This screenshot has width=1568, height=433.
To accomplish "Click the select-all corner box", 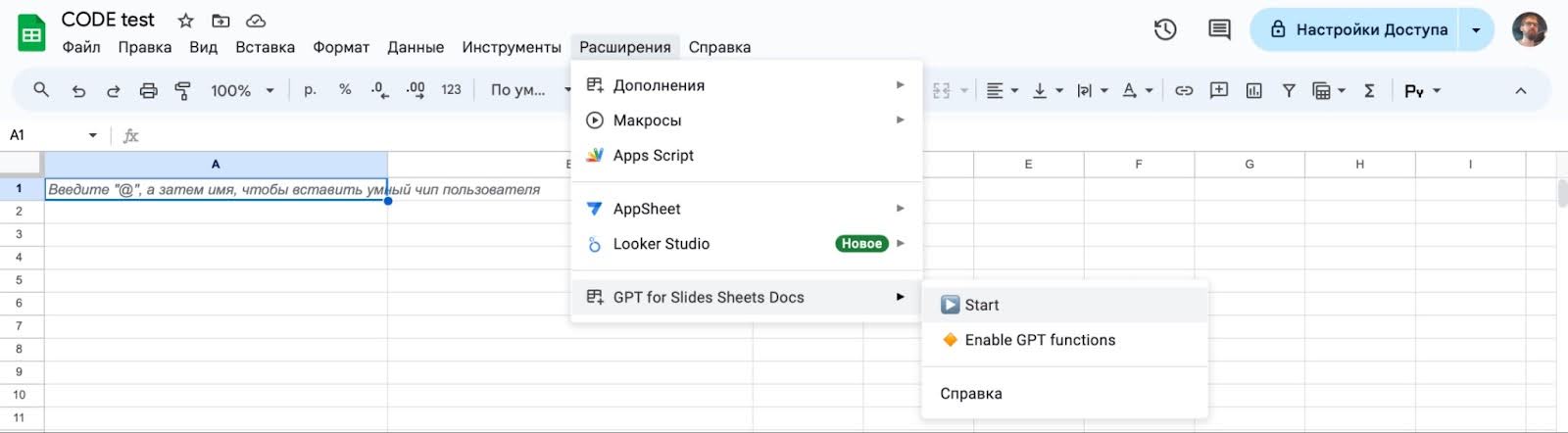I will [x=22, y=165].
